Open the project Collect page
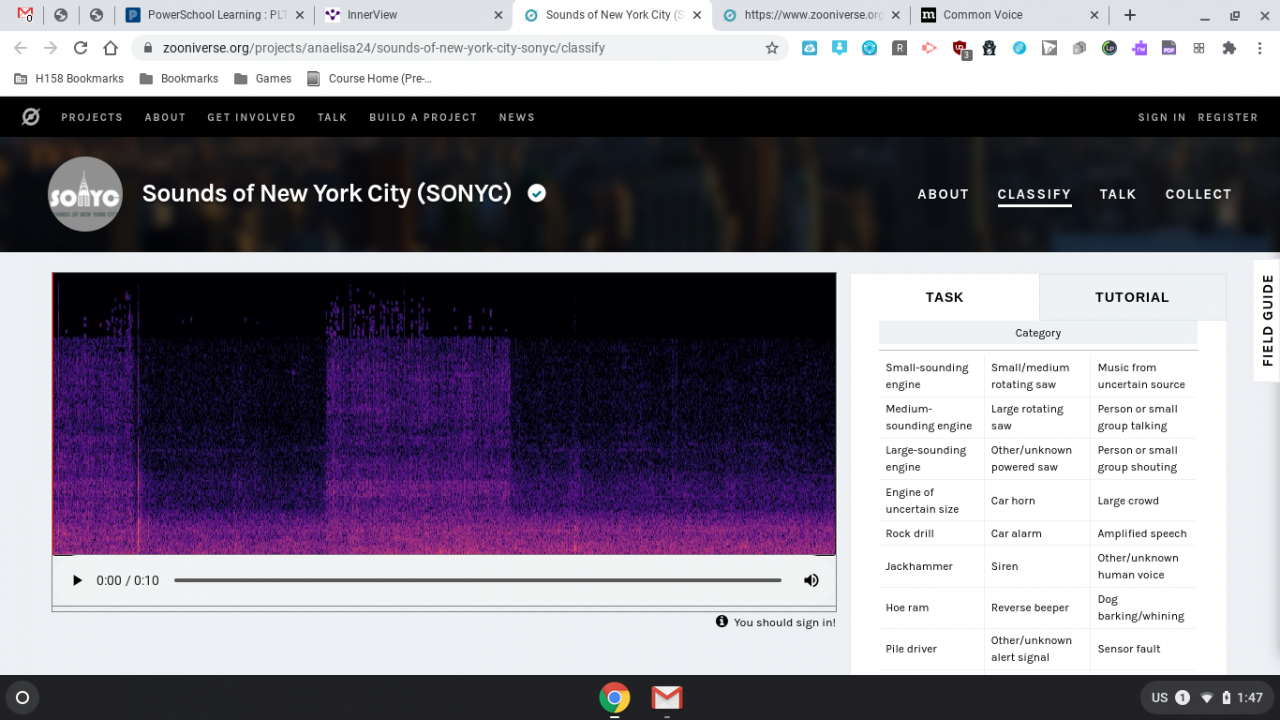This screenshot has height=720, width=1280. [1198, 194]
